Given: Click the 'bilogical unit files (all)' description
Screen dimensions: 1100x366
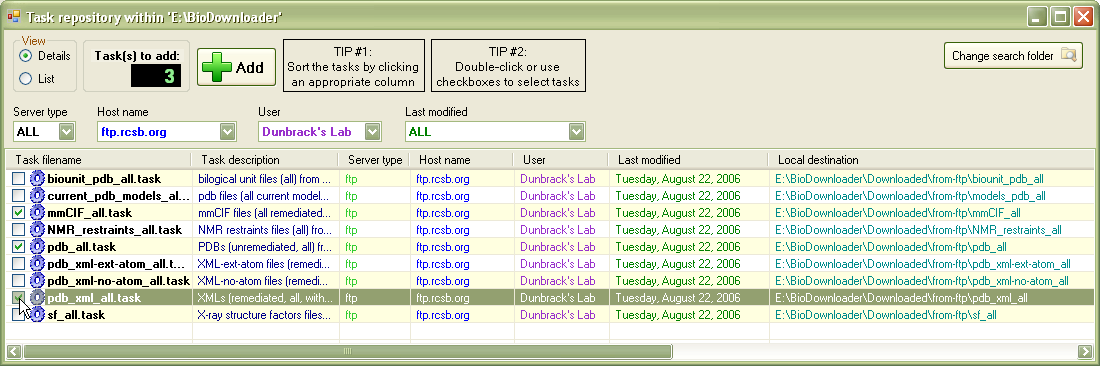Looking at the screenshot, I should pyautogui.click(x=264, y=179).
